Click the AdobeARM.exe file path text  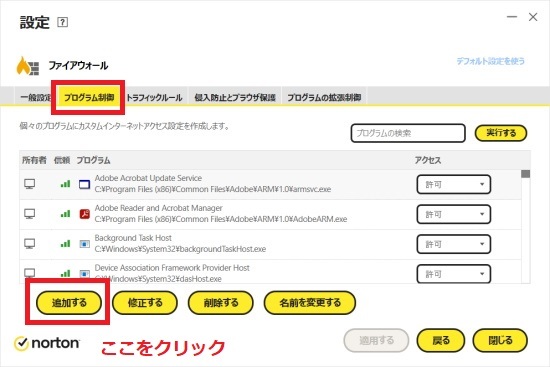pyautogui.click(x=221, y=219)
